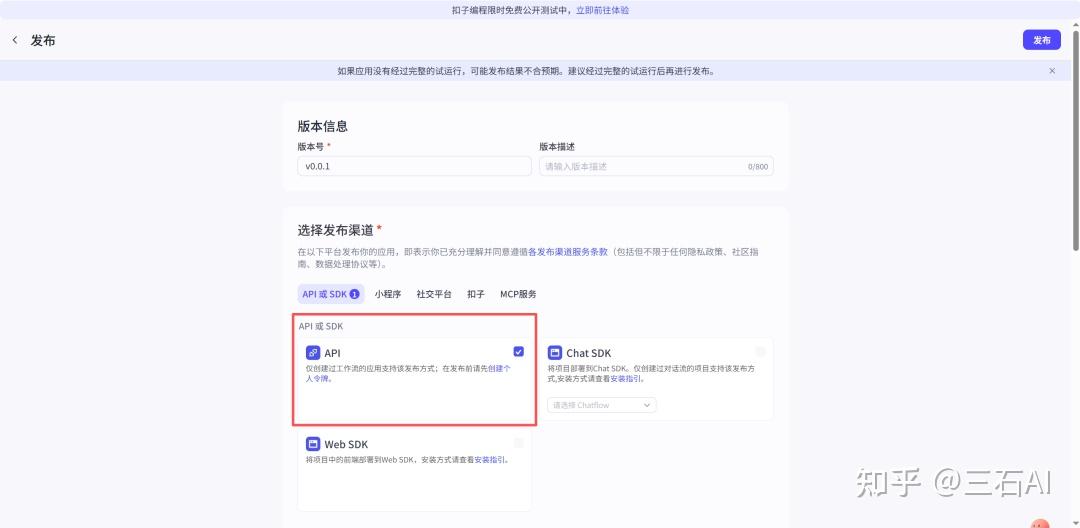Click the Web SDK channel icon
This screenshot has width=1080, height=528.
coord(313,444)
